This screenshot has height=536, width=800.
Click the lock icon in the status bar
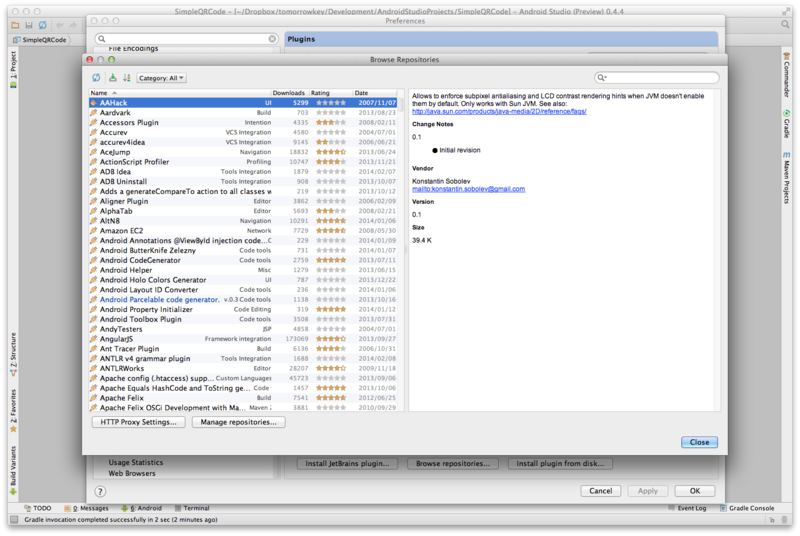coord(772,520)
